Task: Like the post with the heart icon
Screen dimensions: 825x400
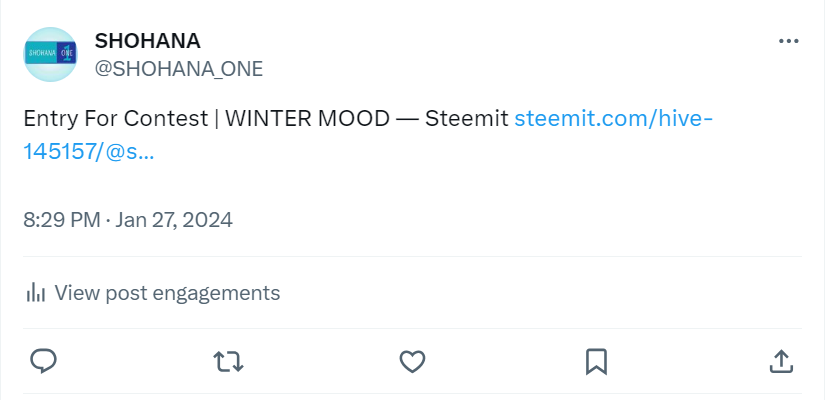Action: pos(412,362)
